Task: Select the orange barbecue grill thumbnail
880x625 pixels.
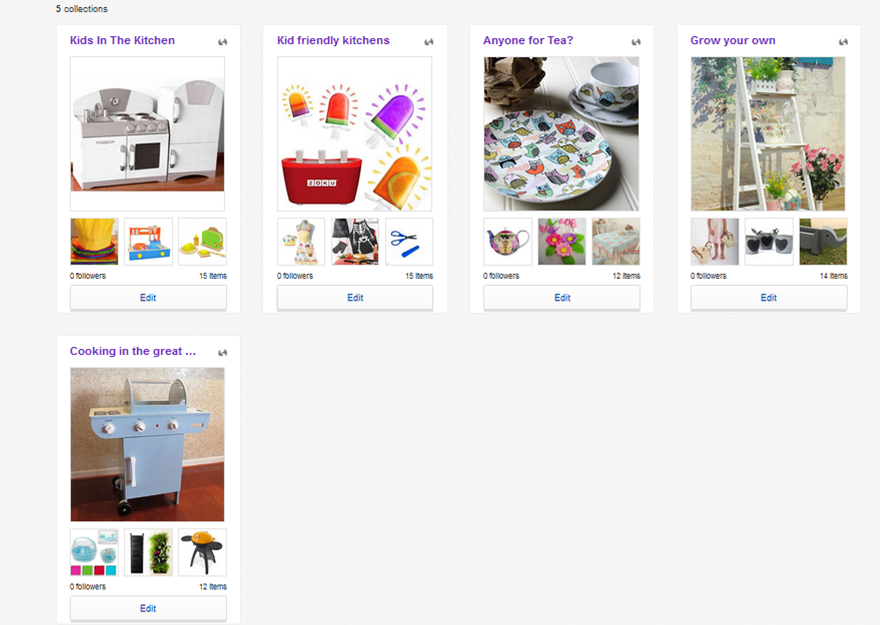Action: (203, 553)
